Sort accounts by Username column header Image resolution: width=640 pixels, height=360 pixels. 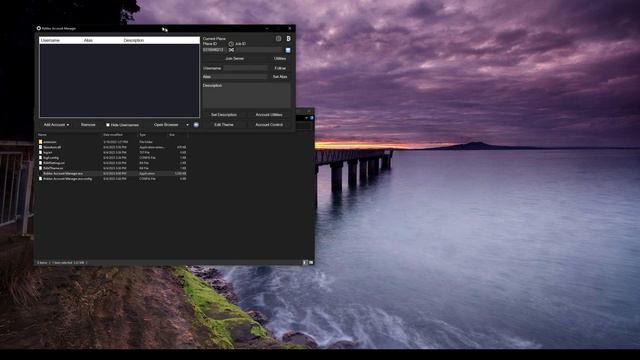point(60,40)
